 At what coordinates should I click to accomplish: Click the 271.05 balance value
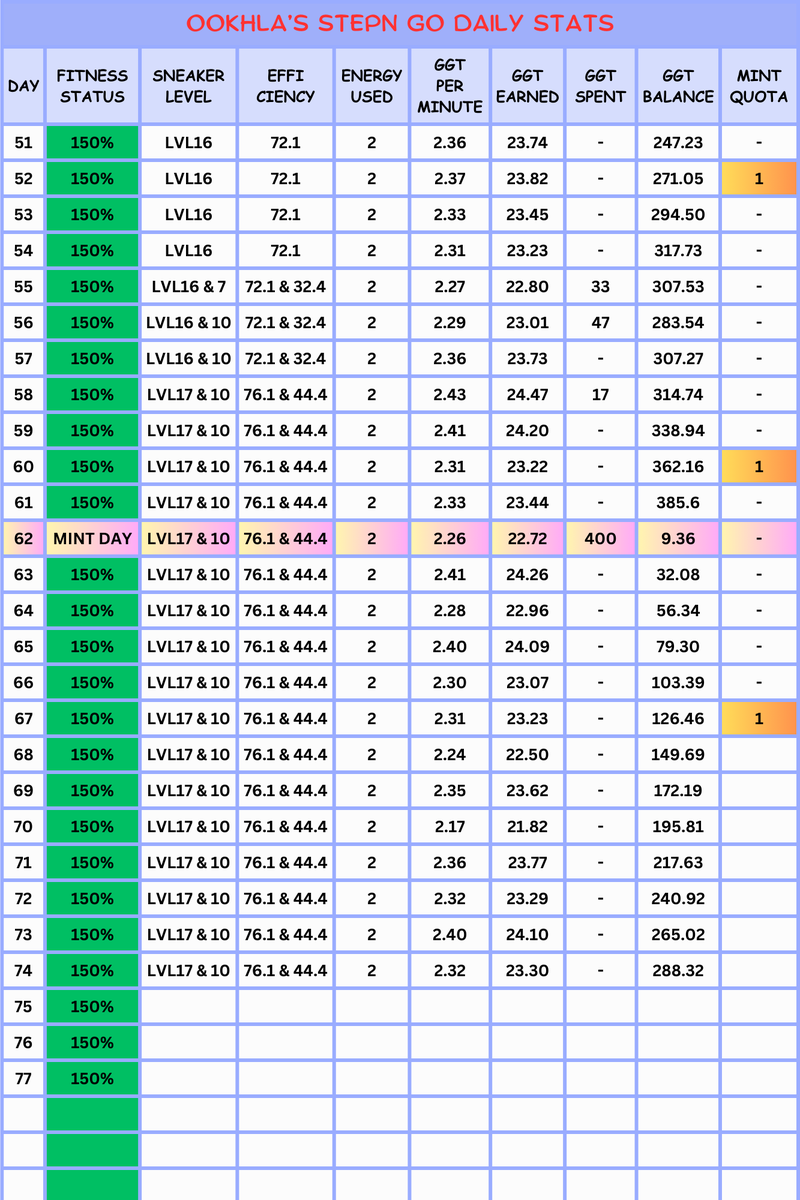678,179
